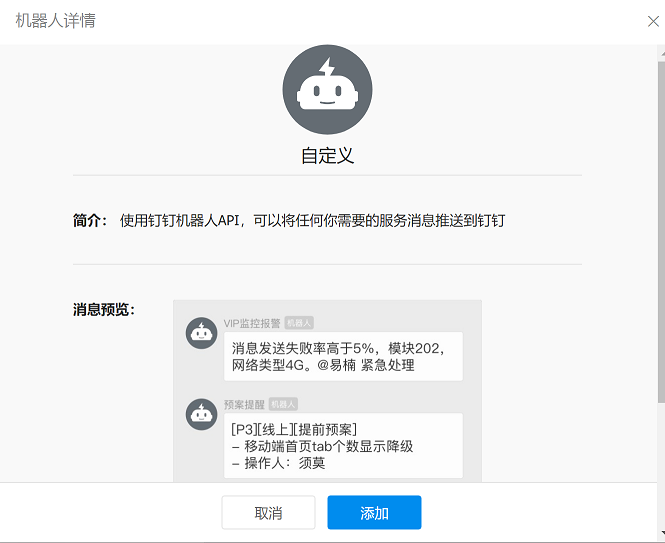Click the 消息发送失败率 message bubble
This screenshot has height=543, width=665.
(x=343, y=356)
